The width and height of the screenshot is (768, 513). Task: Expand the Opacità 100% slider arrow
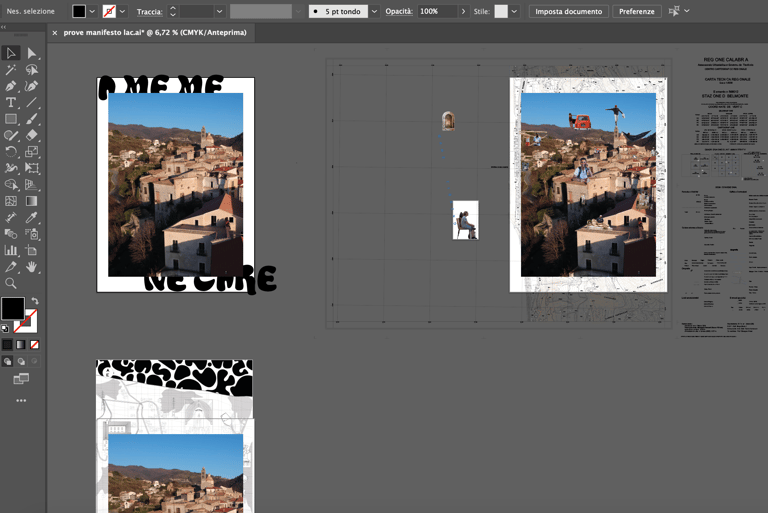point(463,11)
